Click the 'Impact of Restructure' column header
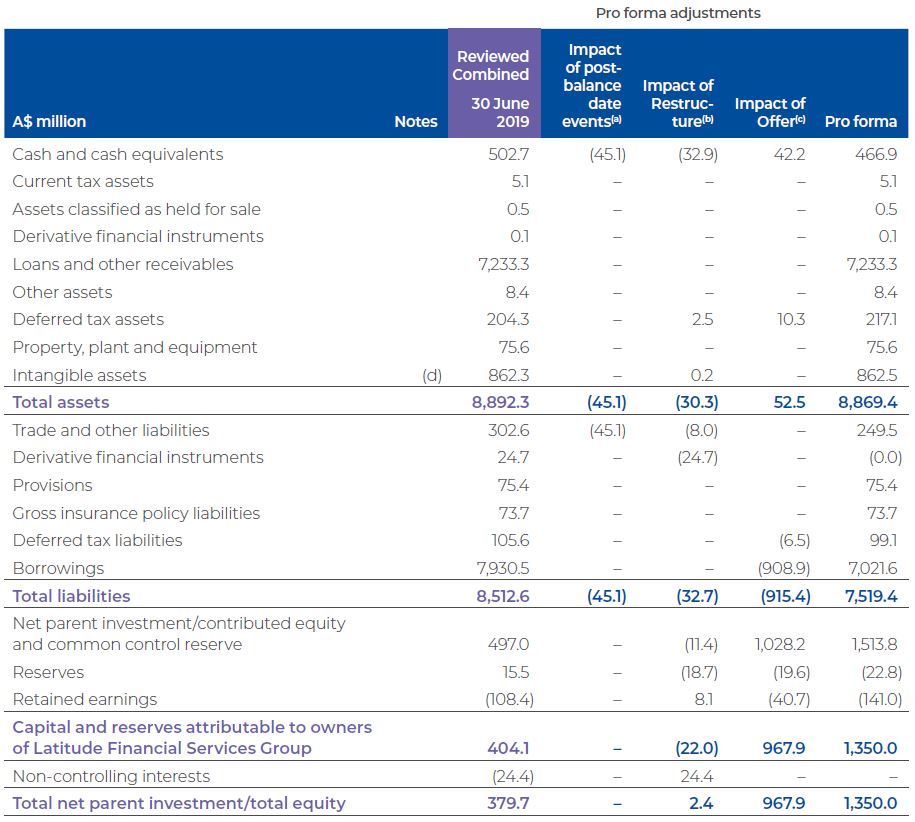915x822 pixels. pyautogui.click(x=678, y=103)
